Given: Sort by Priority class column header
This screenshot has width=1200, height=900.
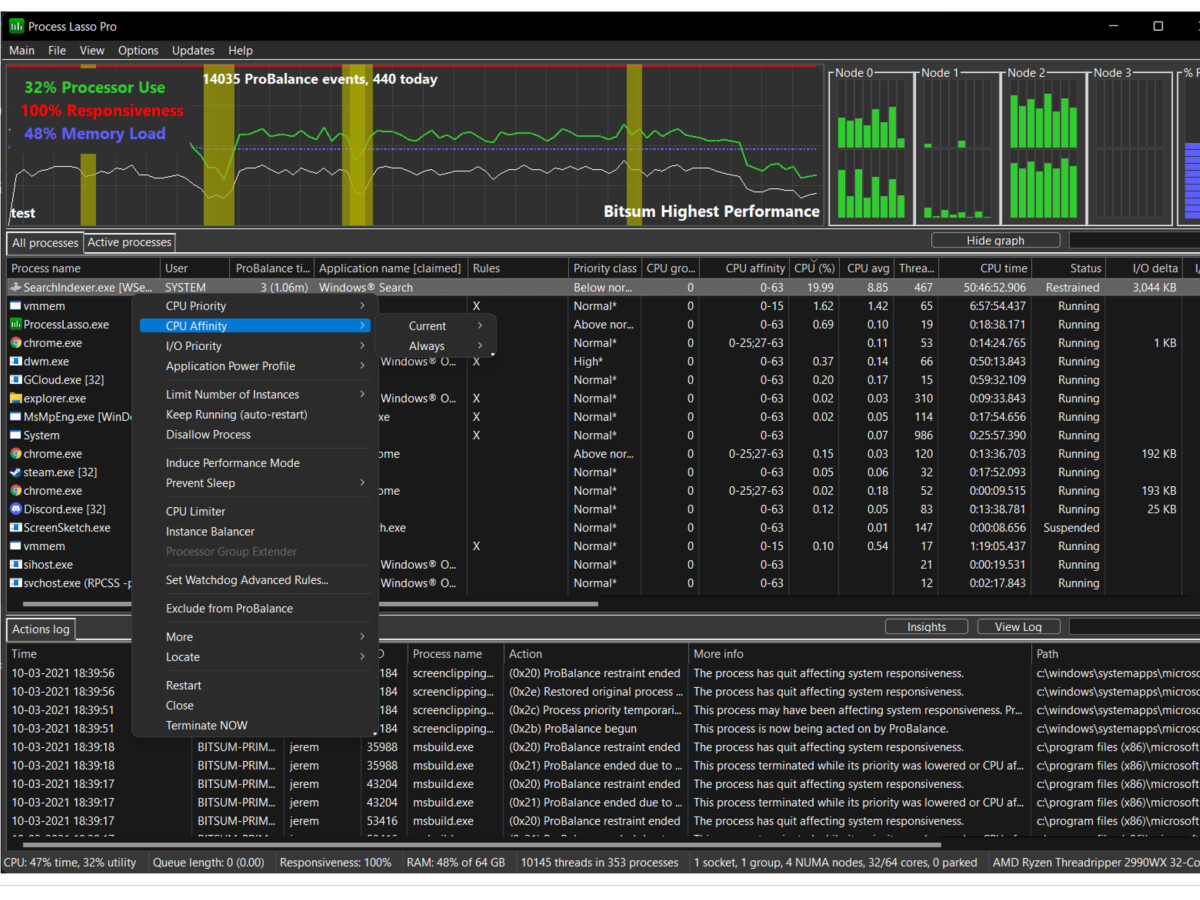Looking at the screenshot, I should click(605, 268).
